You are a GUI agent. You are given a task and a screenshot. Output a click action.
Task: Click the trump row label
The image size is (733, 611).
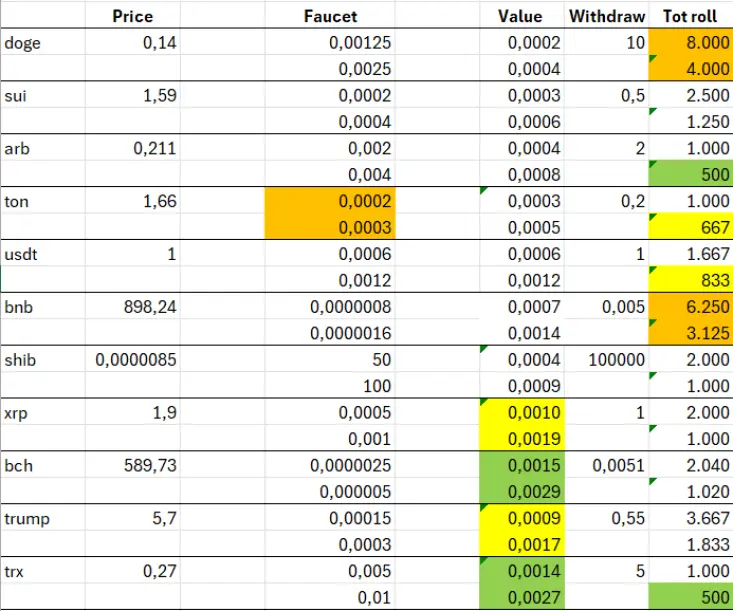43,518
